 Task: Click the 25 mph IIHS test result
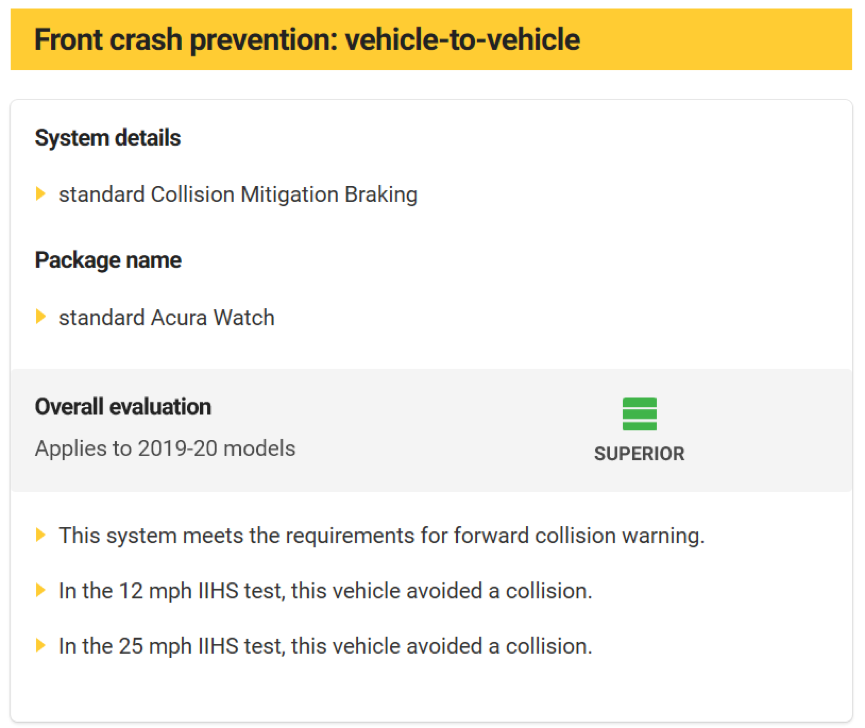325,646
